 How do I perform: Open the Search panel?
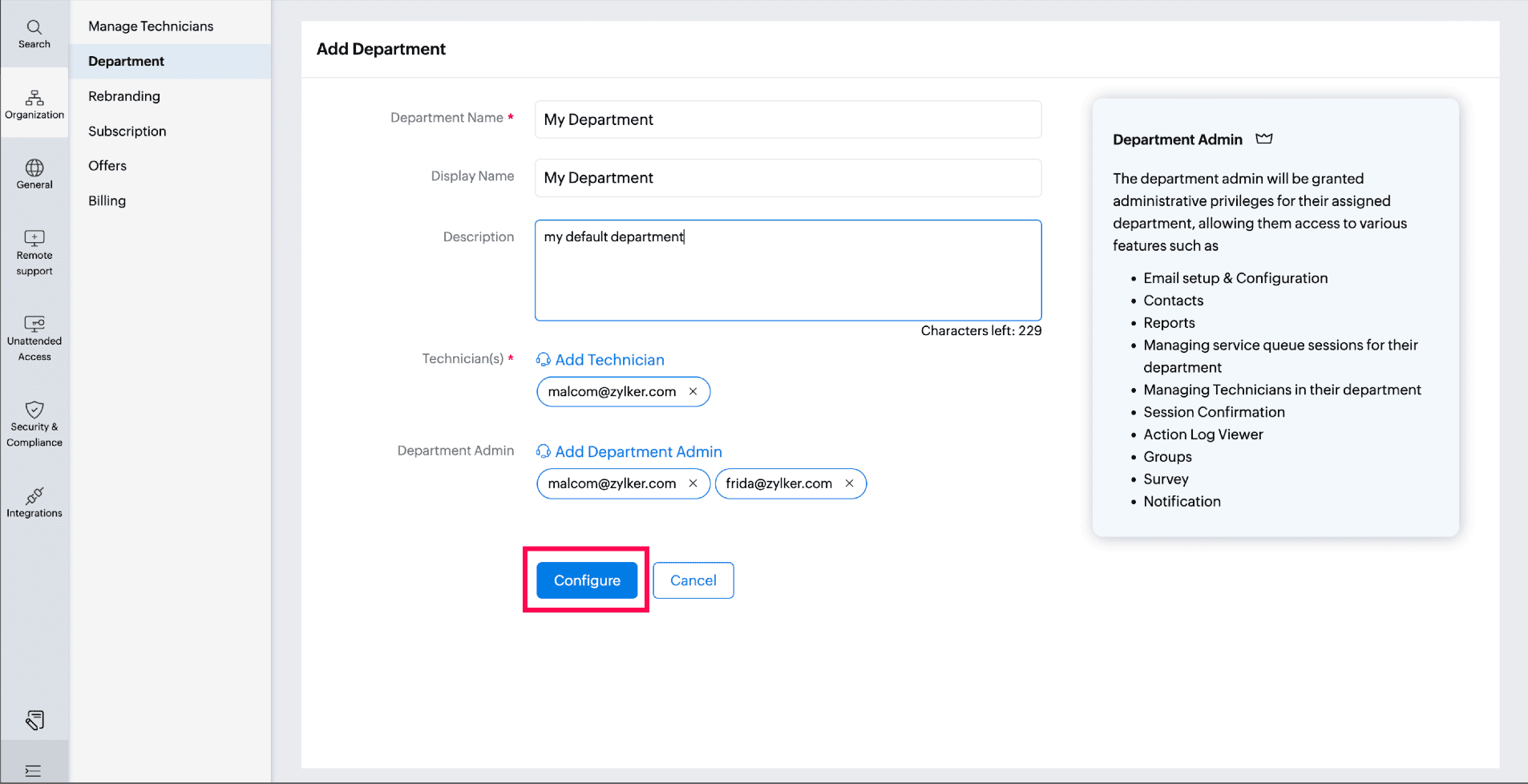34,32
